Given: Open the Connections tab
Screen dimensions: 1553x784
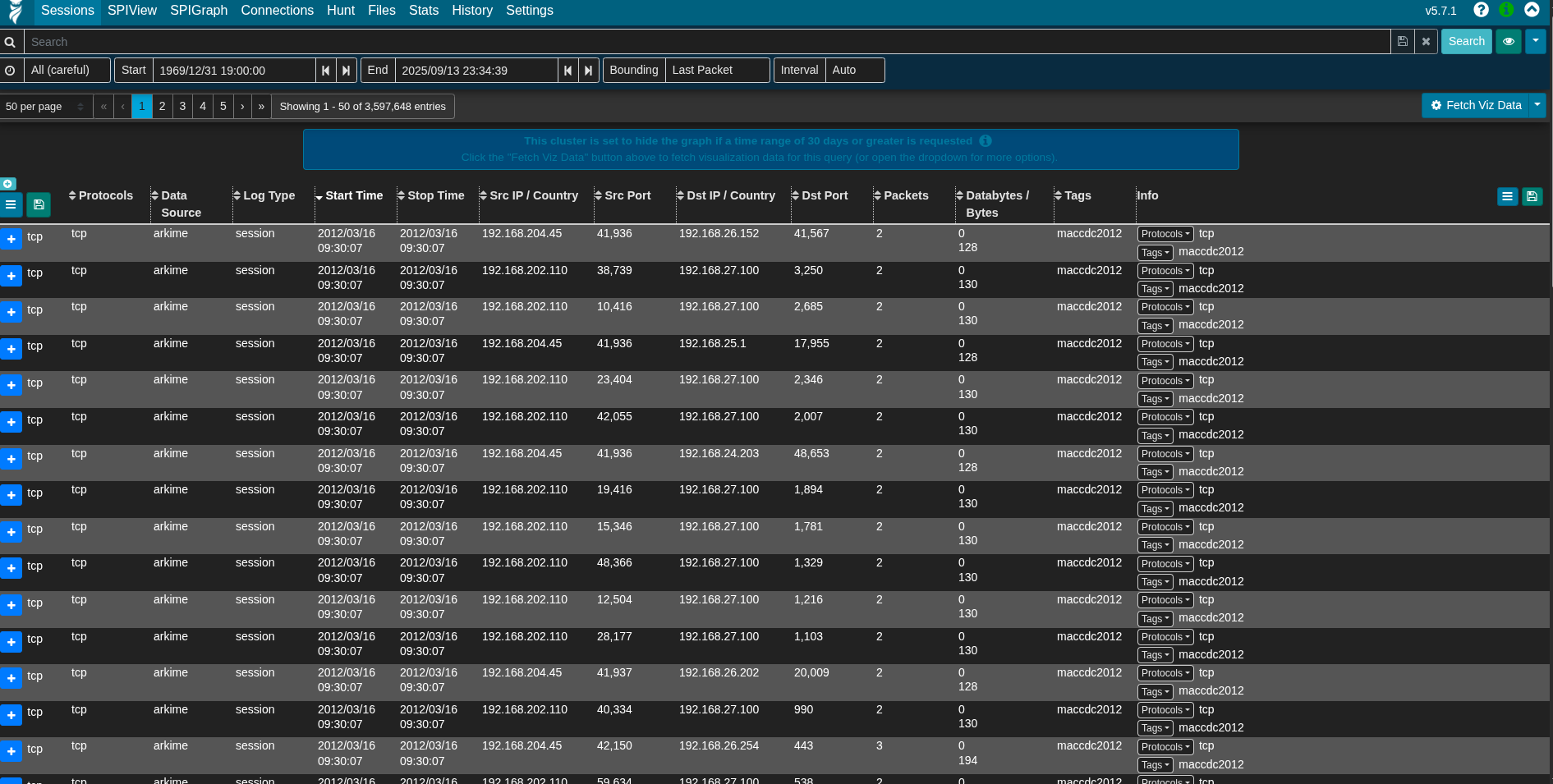Looking at the screenshot, I should point(278,11).
